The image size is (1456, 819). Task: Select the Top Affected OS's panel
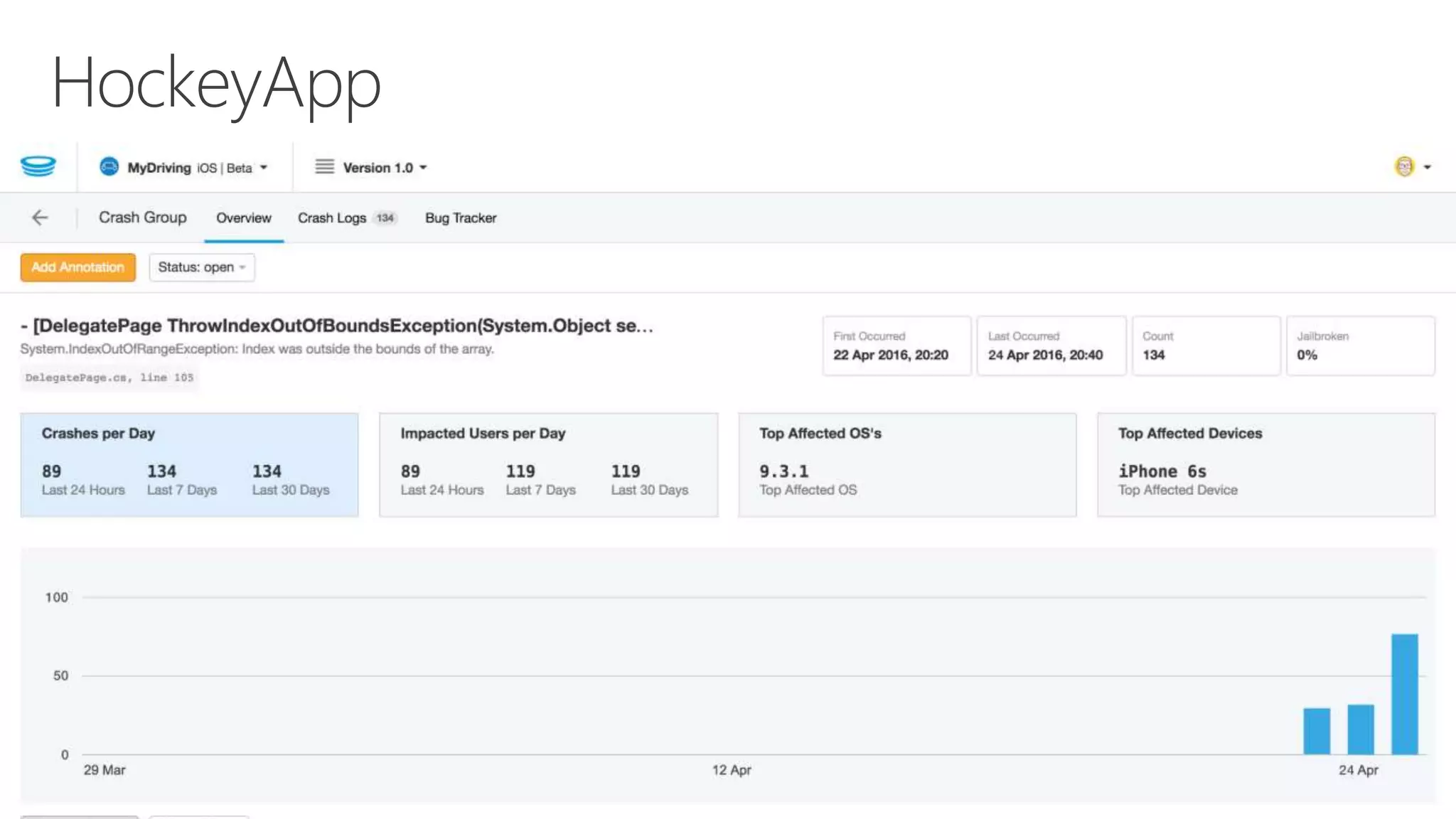(907, 464)
